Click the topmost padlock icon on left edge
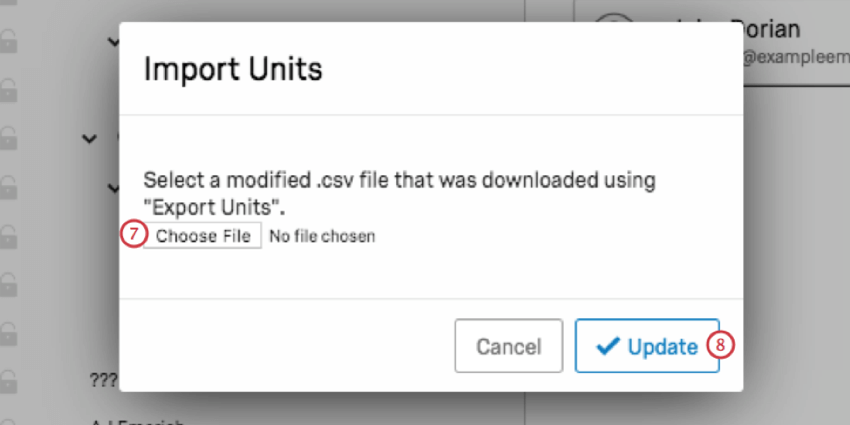Image resolution: width=850 pixels, height=425 pixels. 8,40
